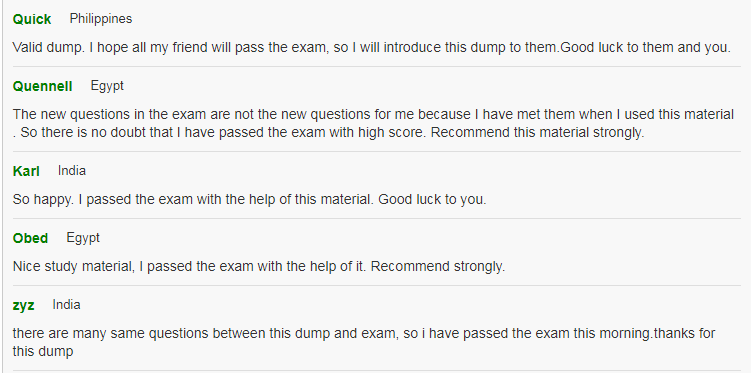Click the reviewer name Obed
751x373 pixels.
coord(30,238)
